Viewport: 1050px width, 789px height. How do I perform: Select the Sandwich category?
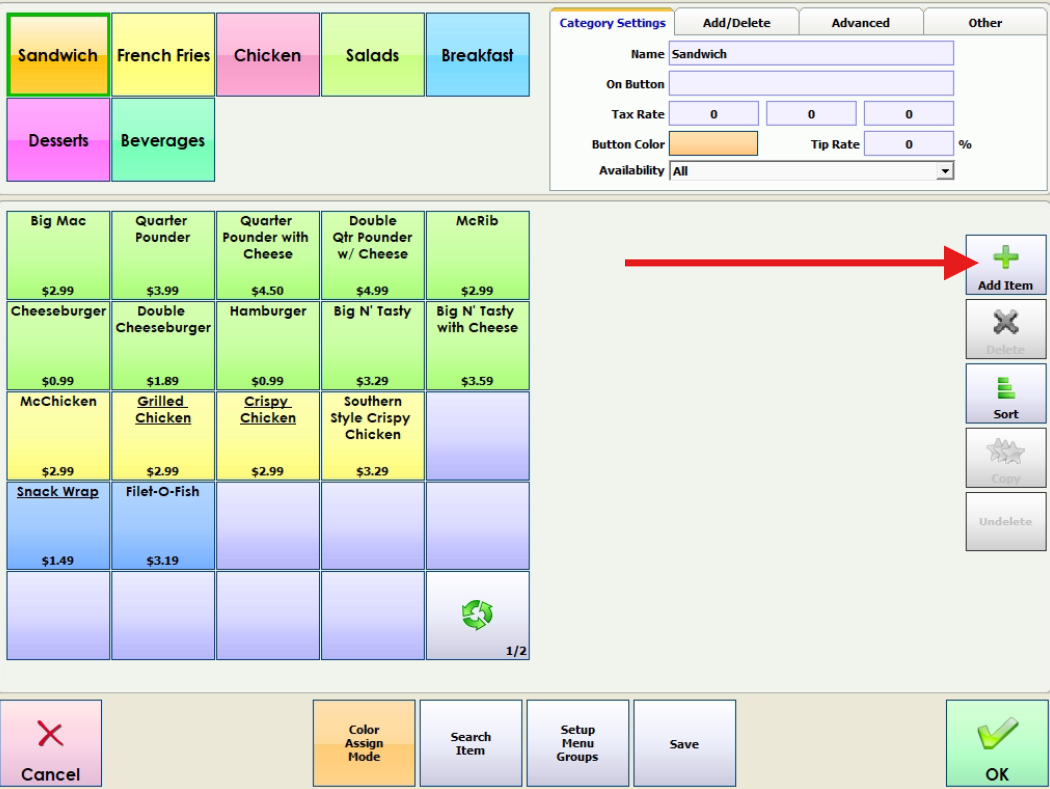point(58,55)
